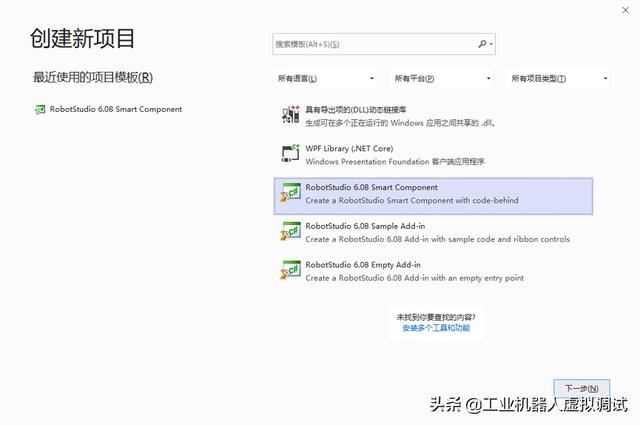Click the DLL dynamic link library template icon

[x=291, y=115]
